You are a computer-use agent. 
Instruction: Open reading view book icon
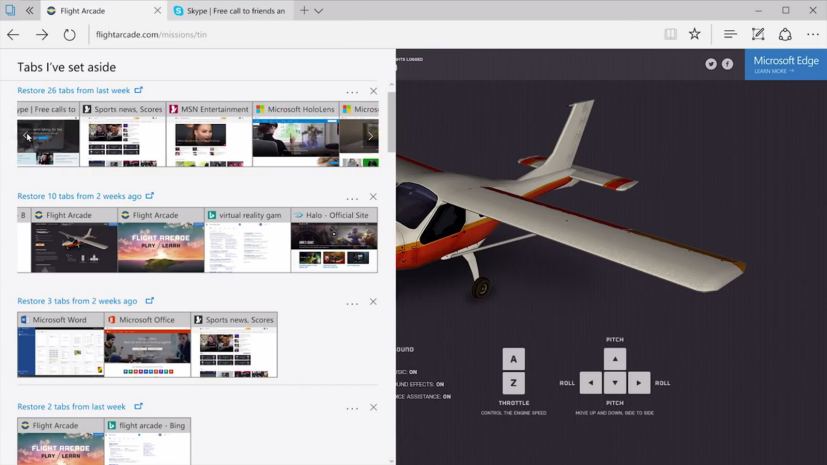coord(671,34)
